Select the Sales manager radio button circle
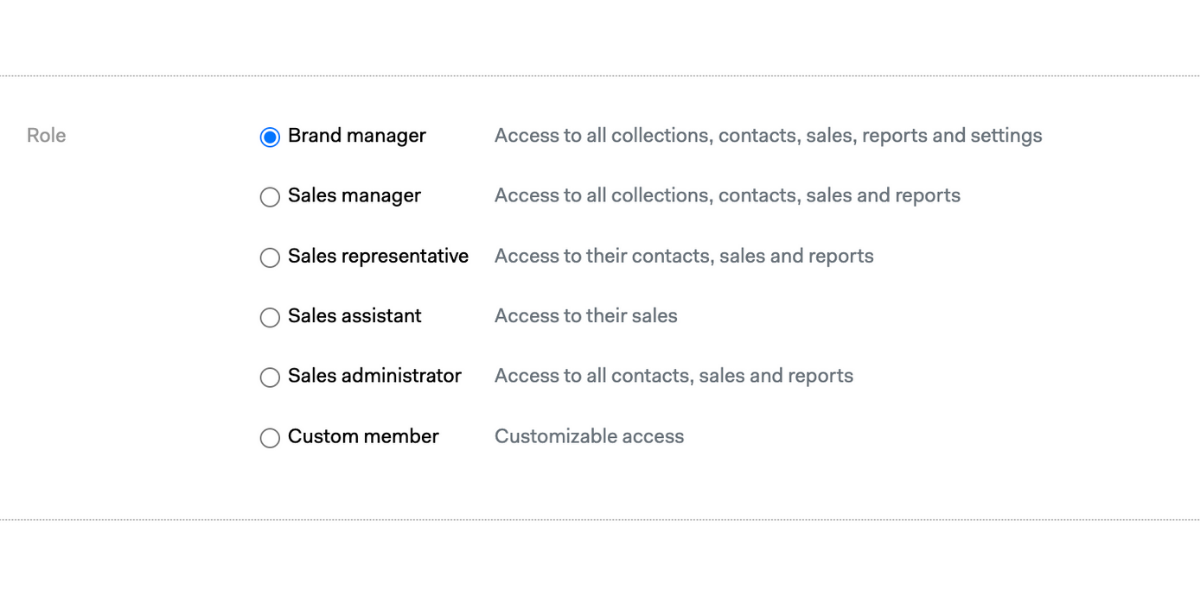Screen dimensions: 1200x600 pos(270,197)
